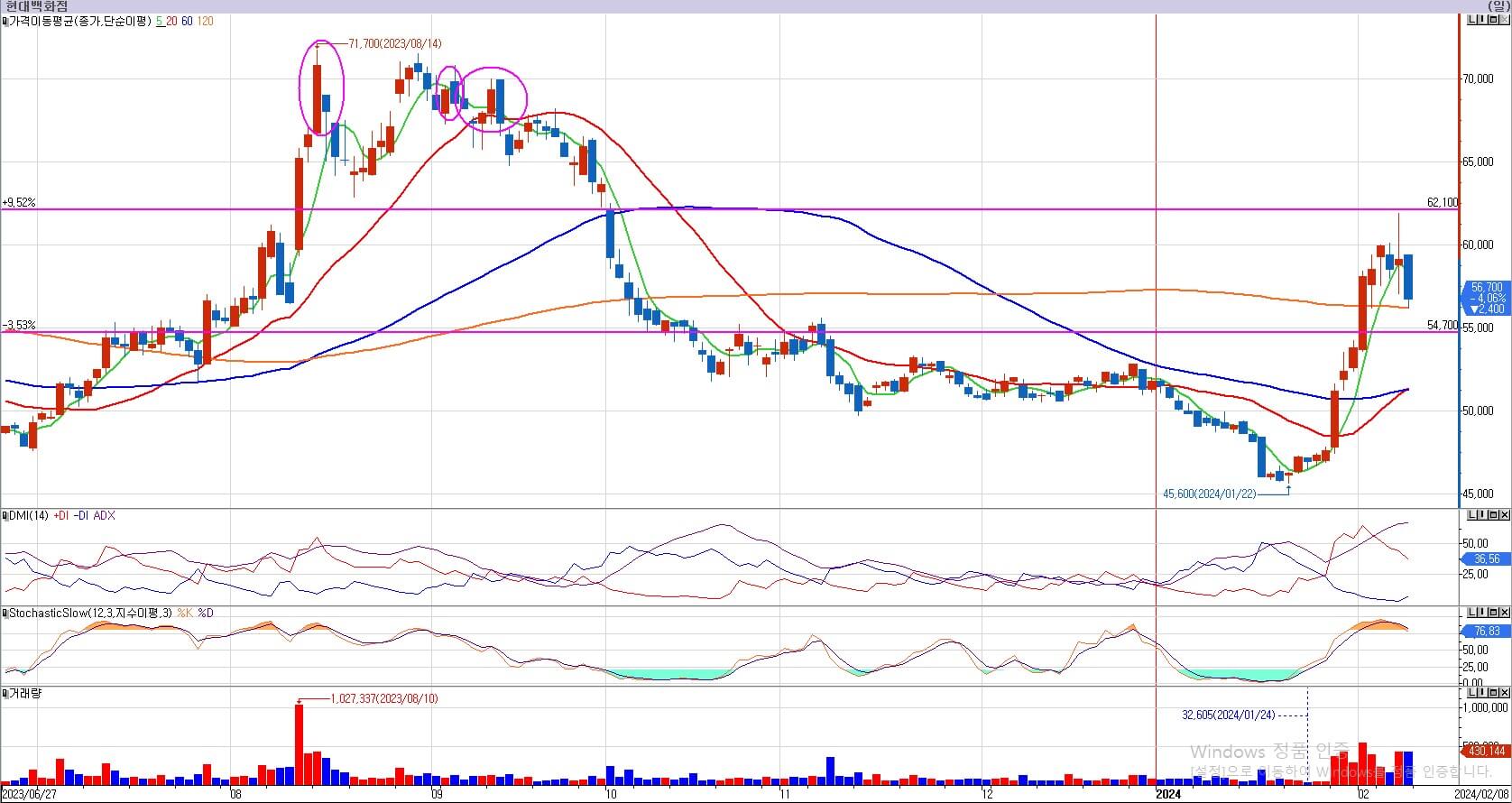Click the 70,000 price axis label

point(1478,79)
